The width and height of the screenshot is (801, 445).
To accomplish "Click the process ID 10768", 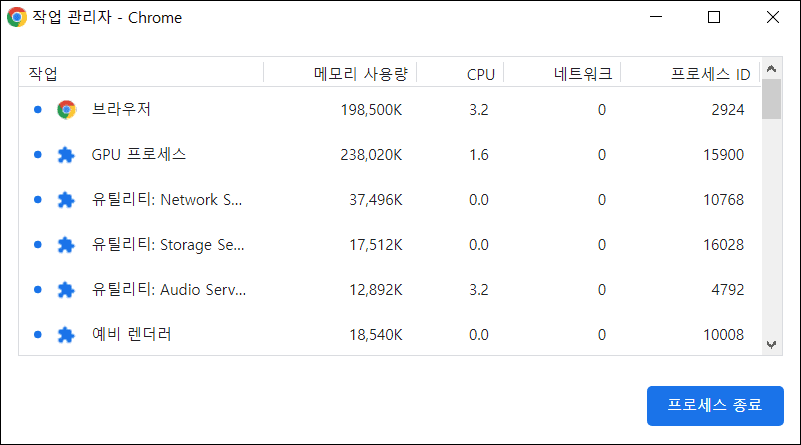I will pyautogui.click(x=723, y=200).
